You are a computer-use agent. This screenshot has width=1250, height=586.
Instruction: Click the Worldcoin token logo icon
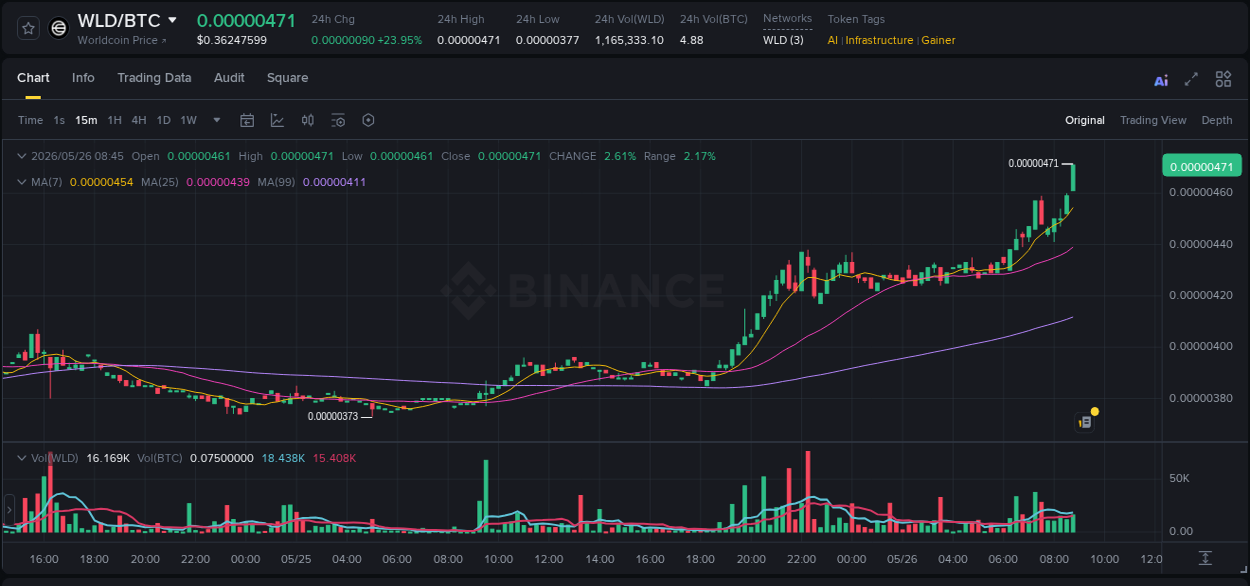[x=59, y=28]
